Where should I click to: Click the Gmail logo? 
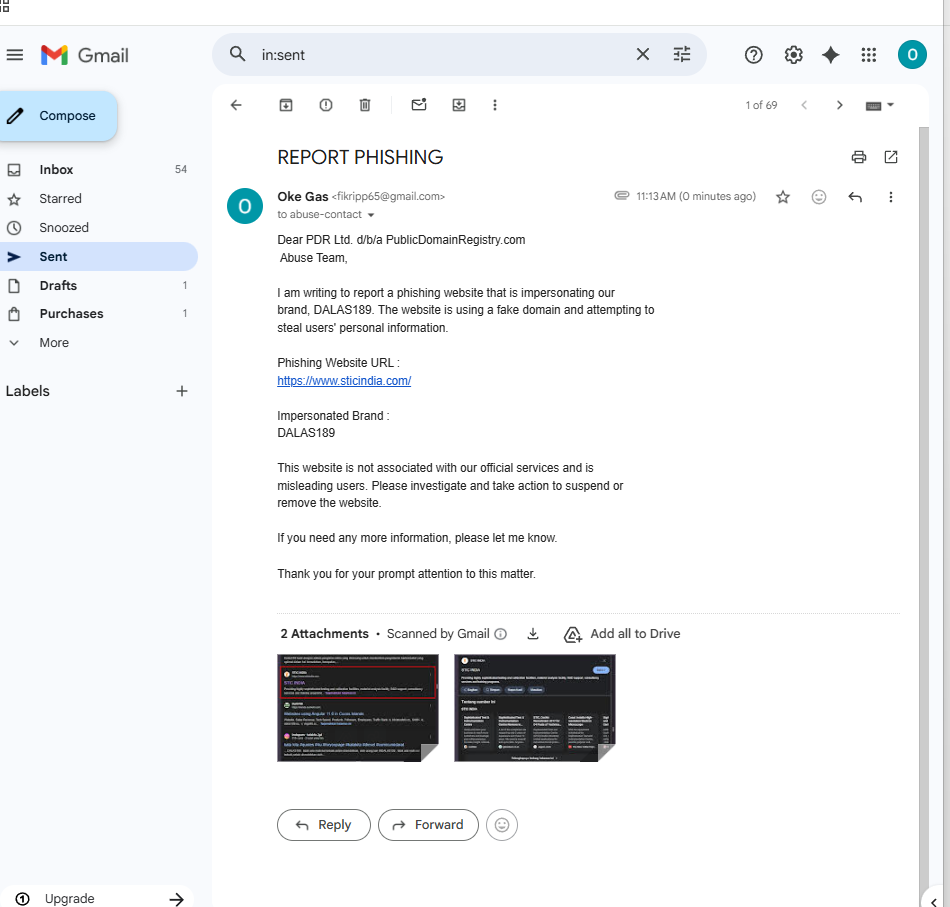(x=85, y=55)
